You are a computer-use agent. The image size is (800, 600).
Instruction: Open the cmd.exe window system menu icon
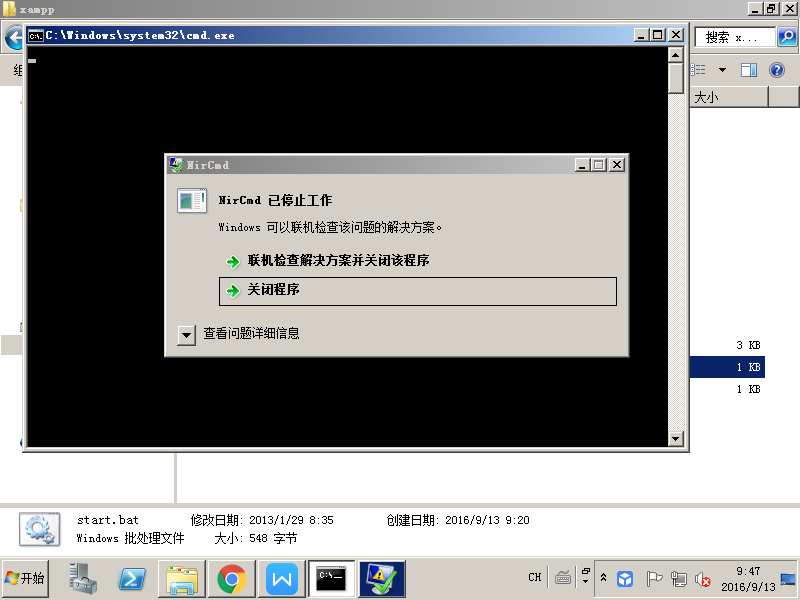click(36, 35)
